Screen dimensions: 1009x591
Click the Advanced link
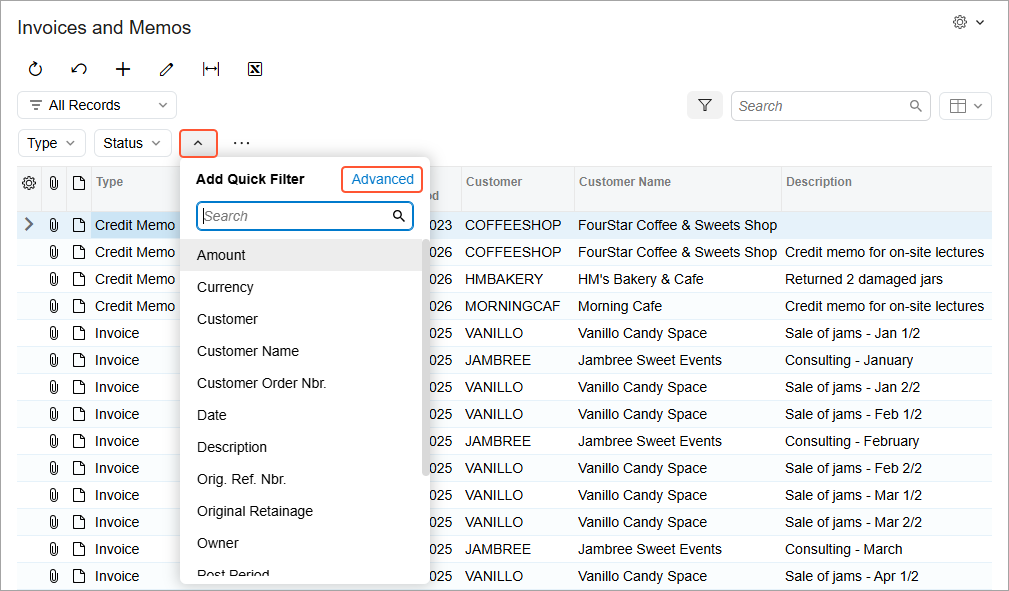point(382,179)
